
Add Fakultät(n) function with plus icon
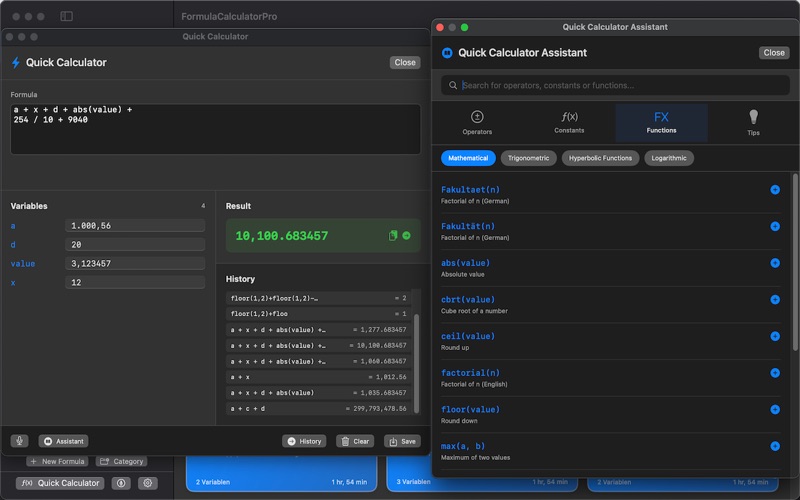click(774, 226)
